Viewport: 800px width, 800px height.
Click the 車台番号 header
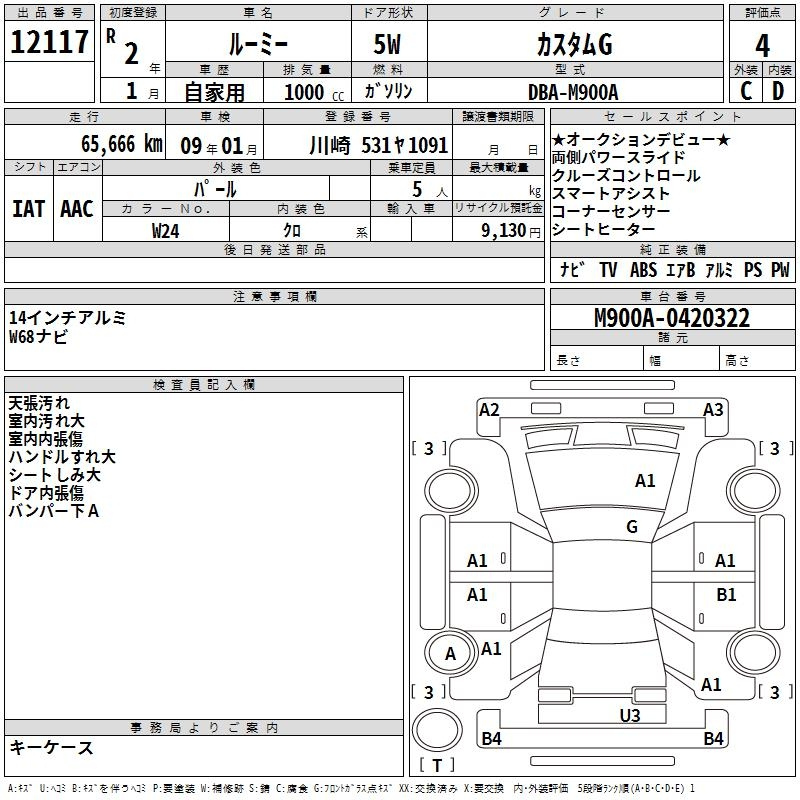coord(672,296)
